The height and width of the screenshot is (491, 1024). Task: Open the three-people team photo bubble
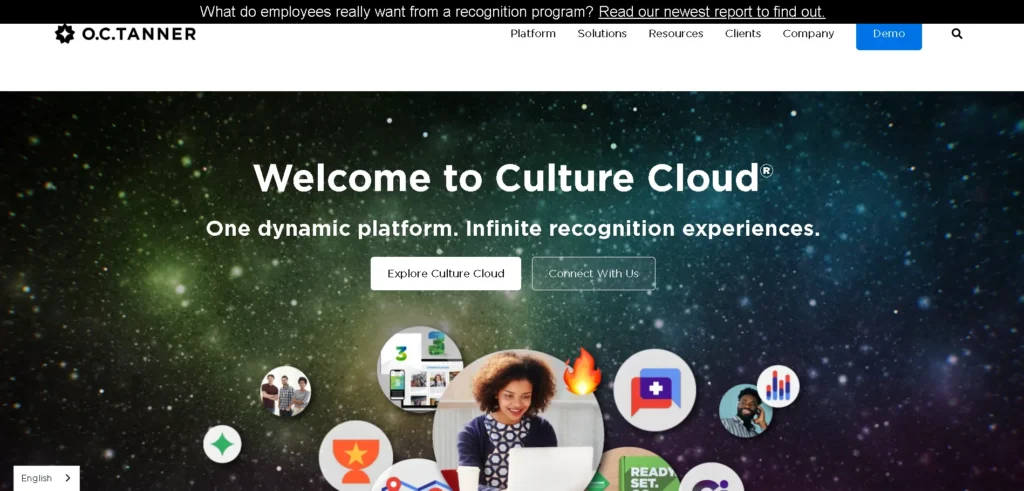point(285,391)
